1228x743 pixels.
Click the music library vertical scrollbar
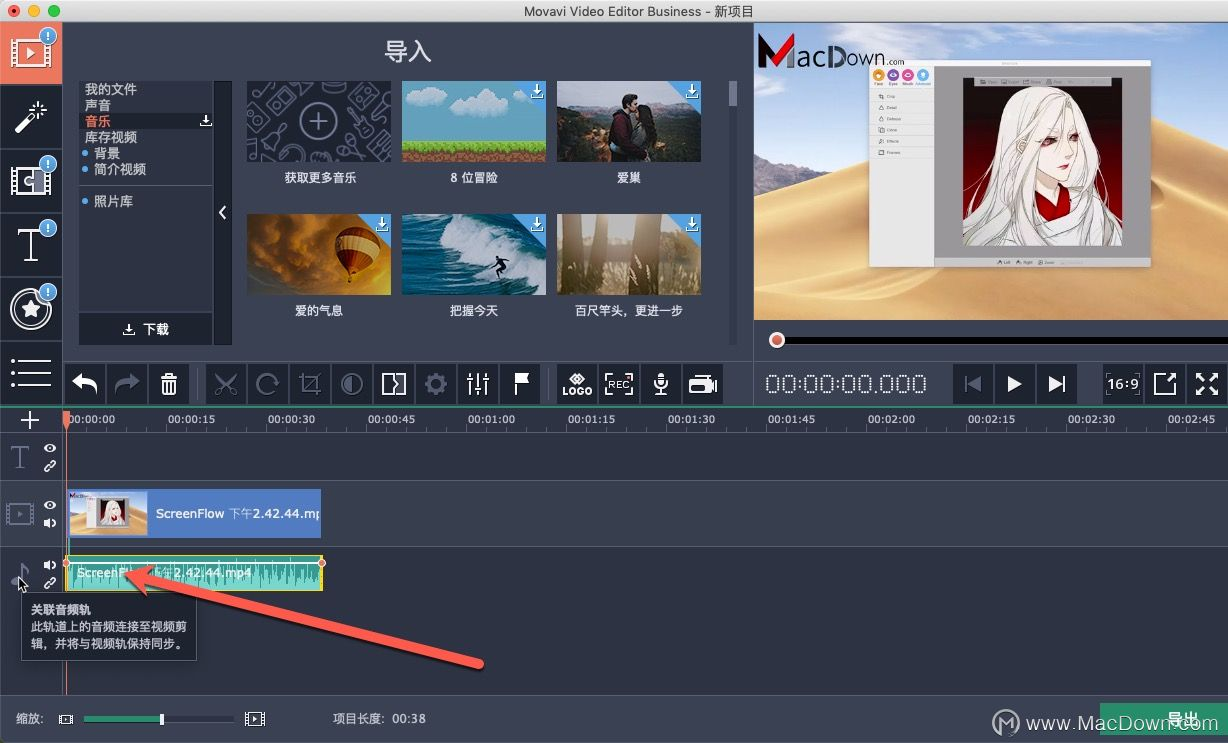pos(733,93)
